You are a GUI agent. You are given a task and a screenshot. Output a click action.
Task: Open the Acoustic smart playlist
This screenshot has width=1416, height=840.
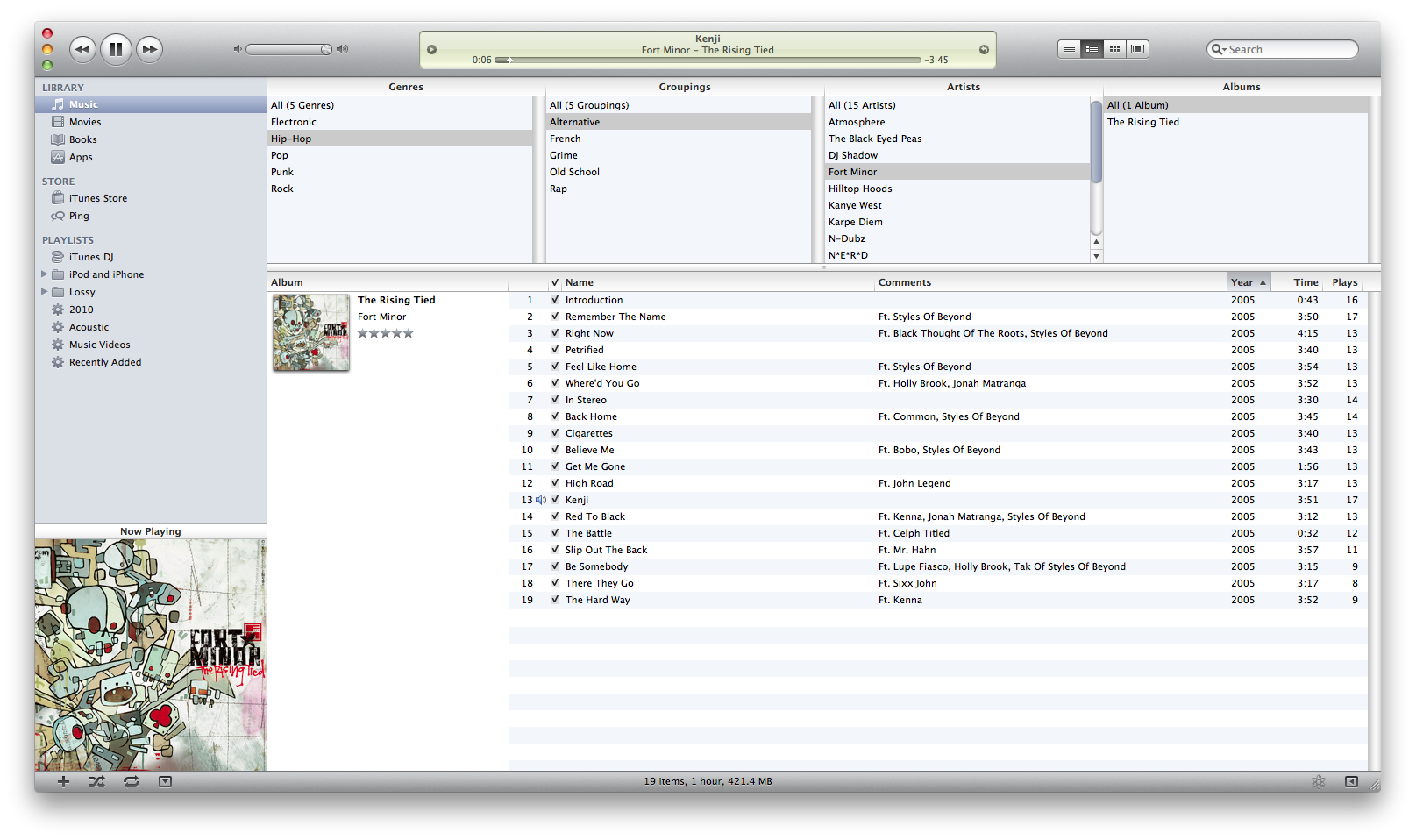[x=151, y=327]
